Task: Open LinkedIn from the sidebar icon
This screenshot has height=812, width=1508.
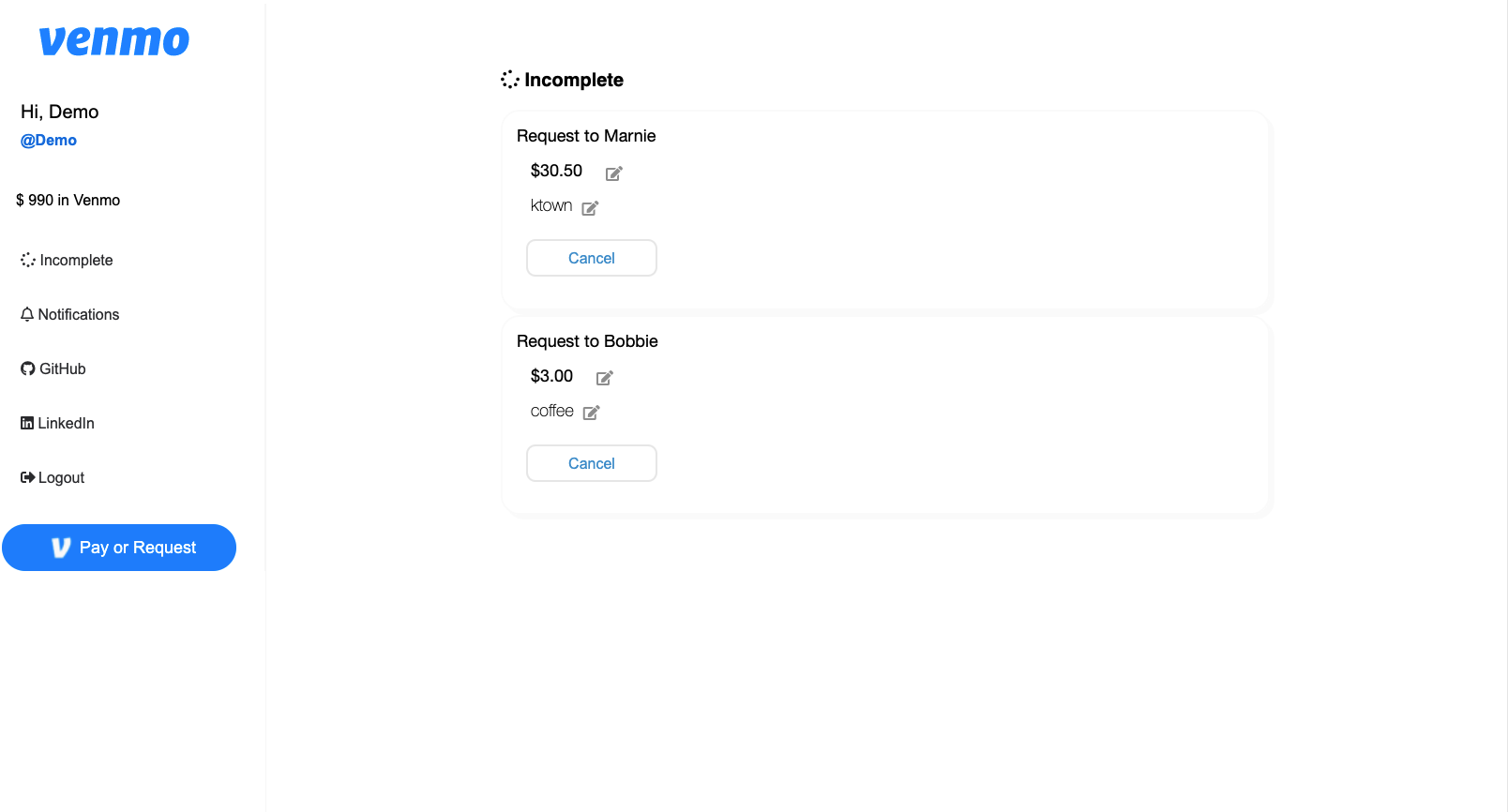Action: pyautogui.click(x=26, y=423)
